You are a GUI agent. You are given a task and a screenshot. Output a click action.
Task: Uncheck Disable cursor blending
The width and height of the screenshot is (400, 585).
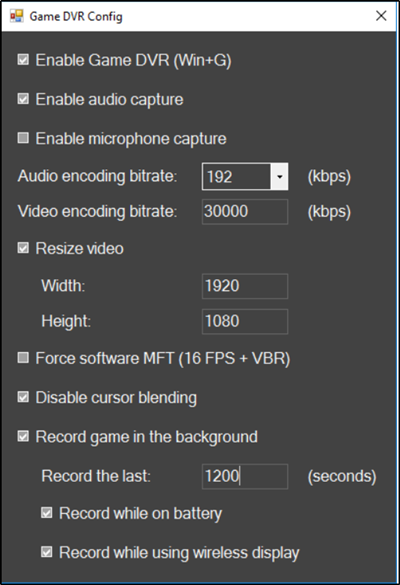click(x=23, y=397)
